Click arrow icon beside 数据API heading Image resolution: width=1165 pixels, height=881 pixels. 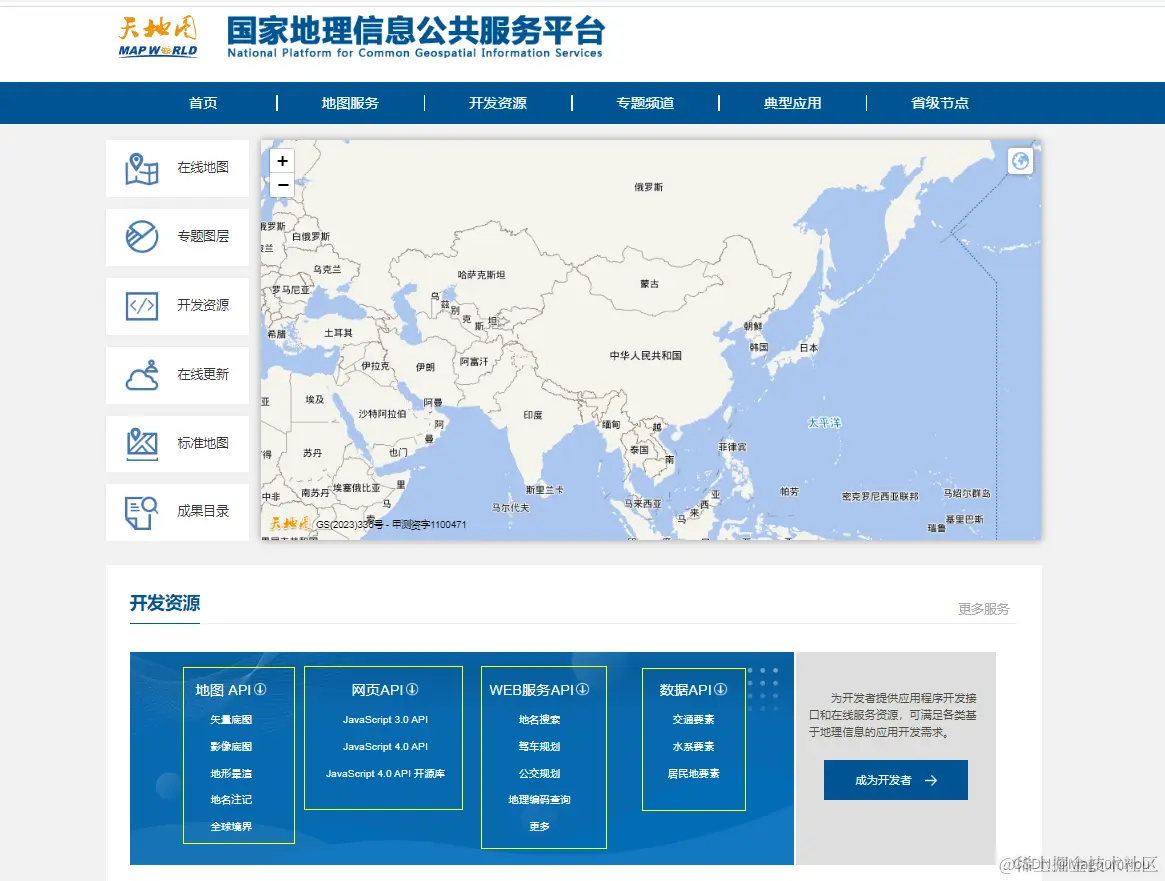coord(721,689)
